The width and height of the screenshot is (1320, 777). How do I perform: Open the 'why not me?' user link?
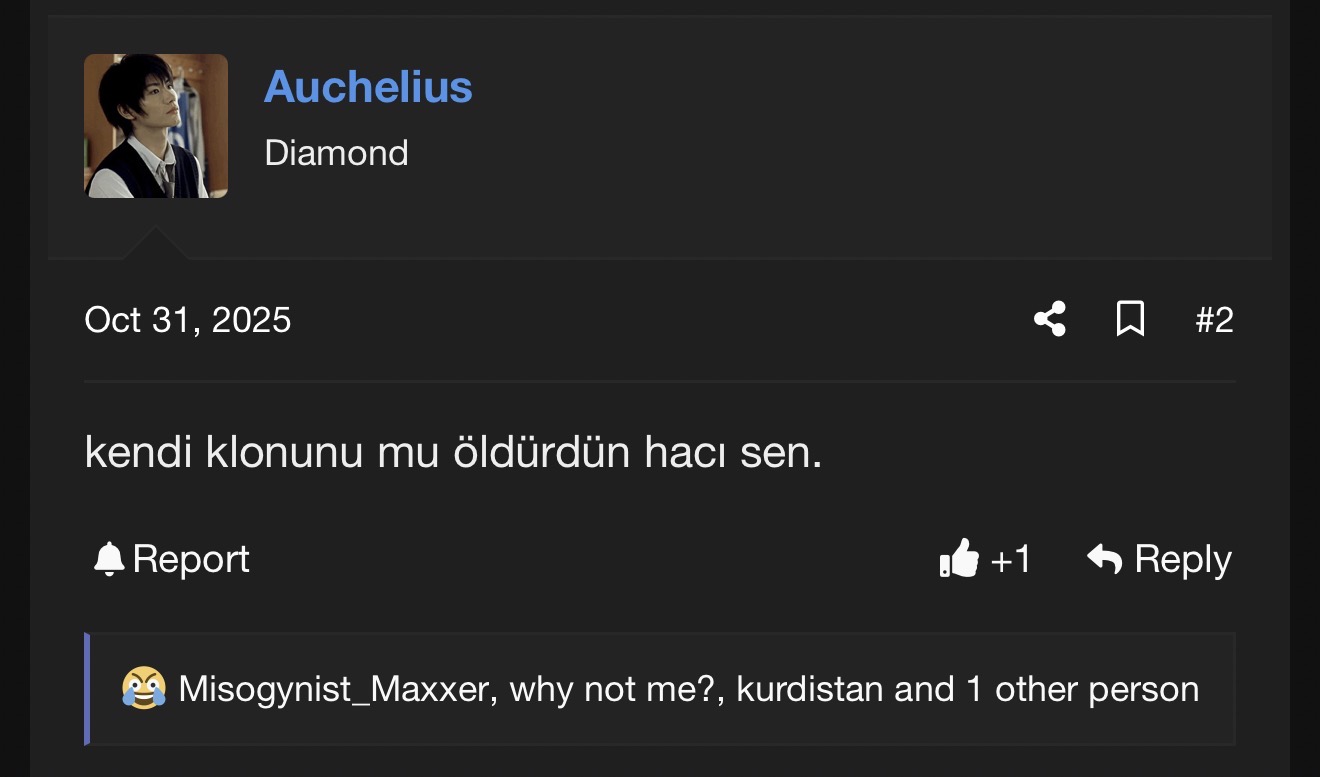click(616, 689)
